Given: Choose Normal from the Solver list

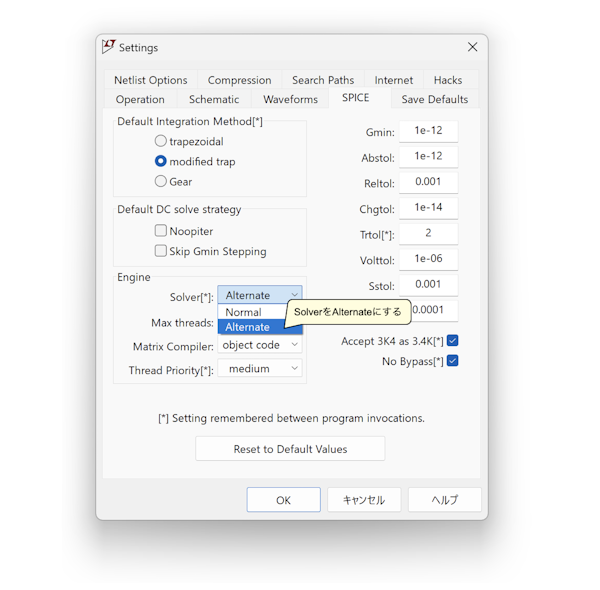Looking at the screenshot, I should pyautogui.click(x=243, y=312).
